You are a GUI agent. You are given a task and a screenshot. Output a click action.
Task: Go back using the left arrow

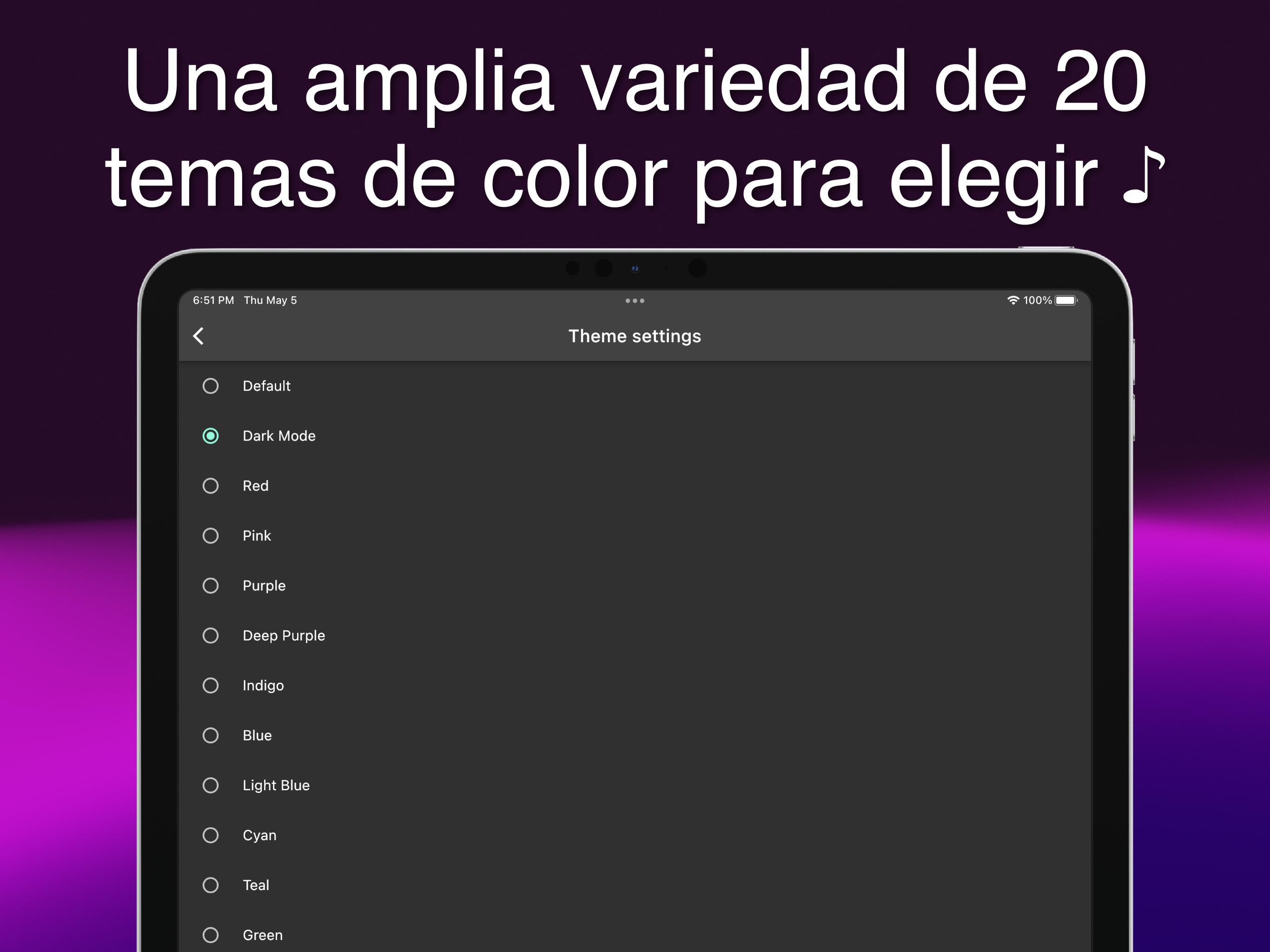pos(198,336)
